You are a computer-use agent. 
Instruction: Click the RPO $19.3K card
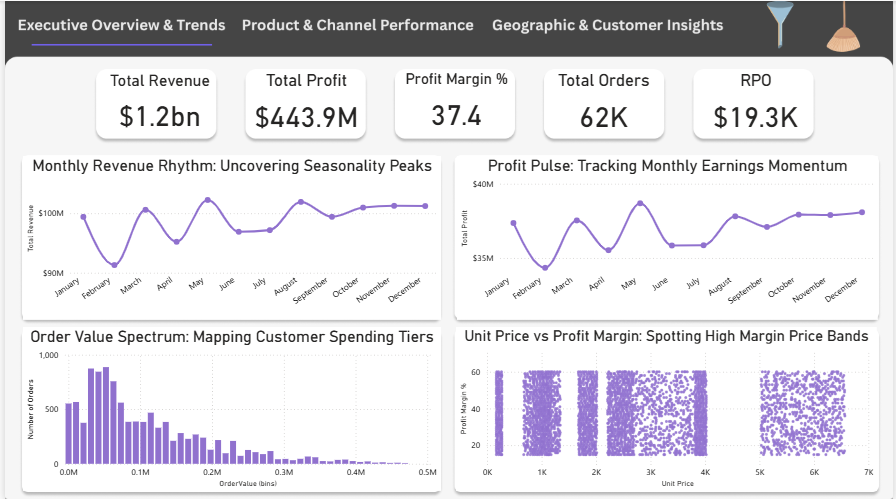753,103
